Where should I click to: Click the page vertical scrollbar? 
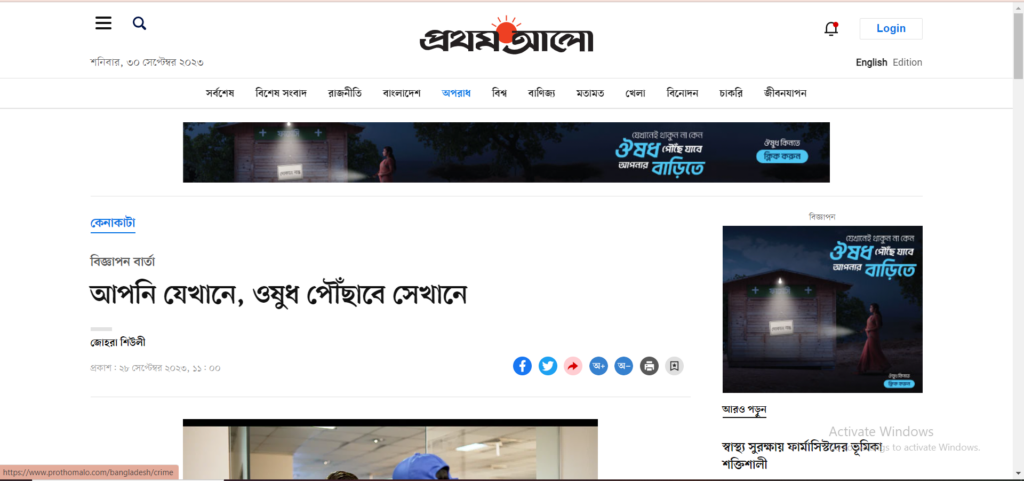[x=1018, y=240]
